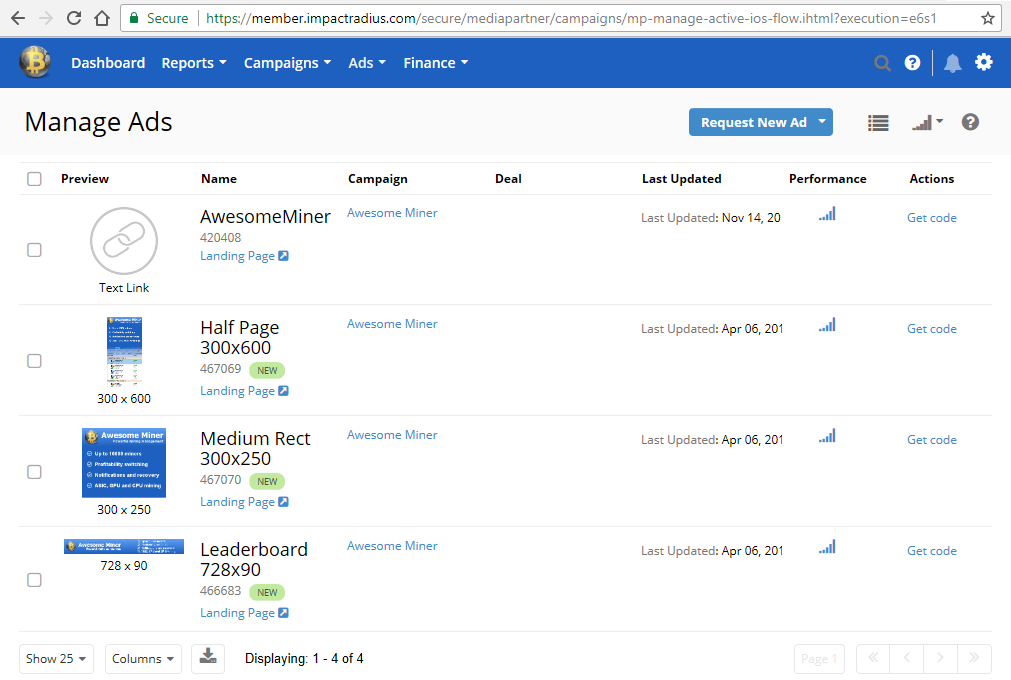Open the Ads dropdown menu
Viewport: 1011px width, 680px height.
click(367, 63)
